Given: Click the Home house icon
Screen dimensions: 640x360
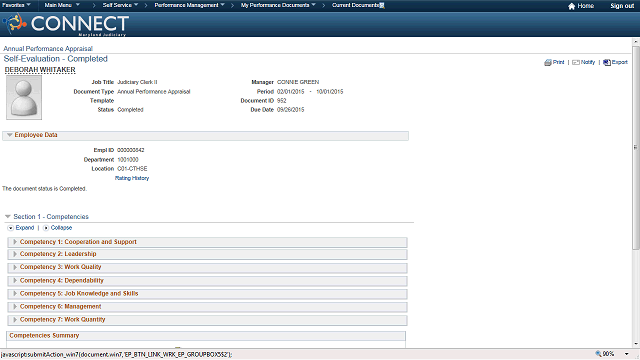Looking at the screenshot, I should tap(571, 6).
